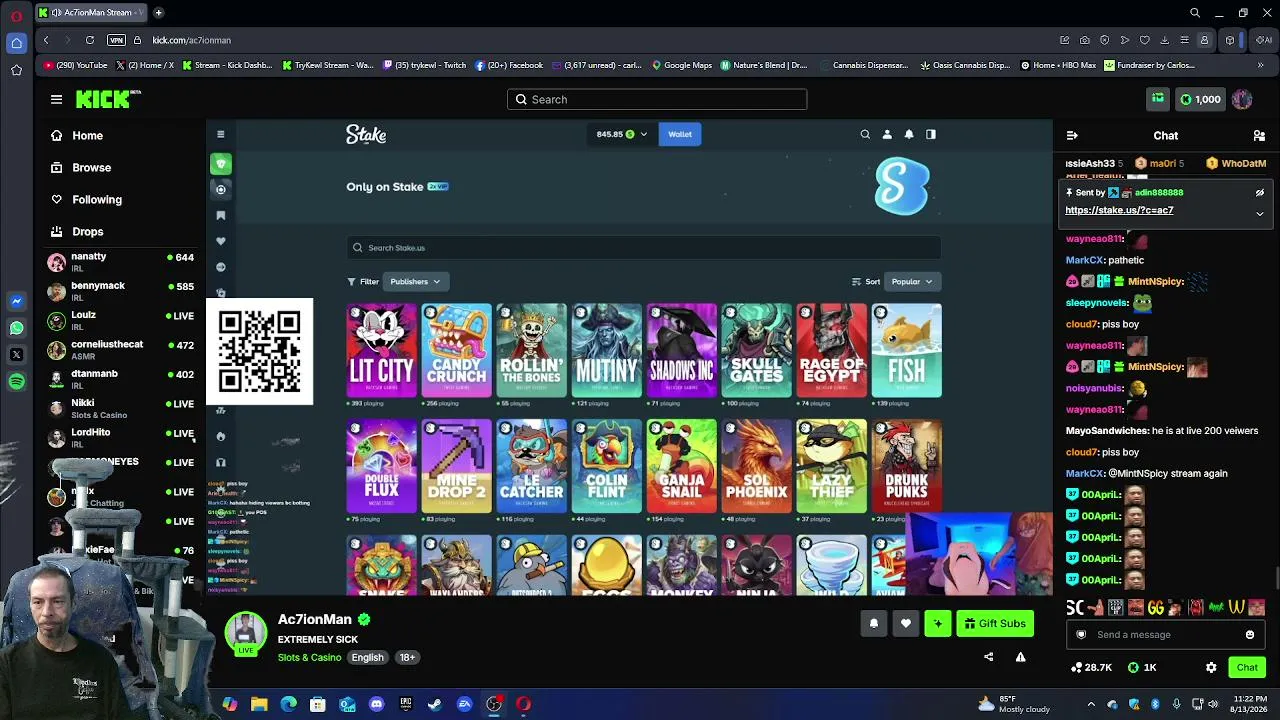The width and height of the screenshot is (1280, 720).
Task: Follow the channel with heart button
Action: tap(906, 623)
